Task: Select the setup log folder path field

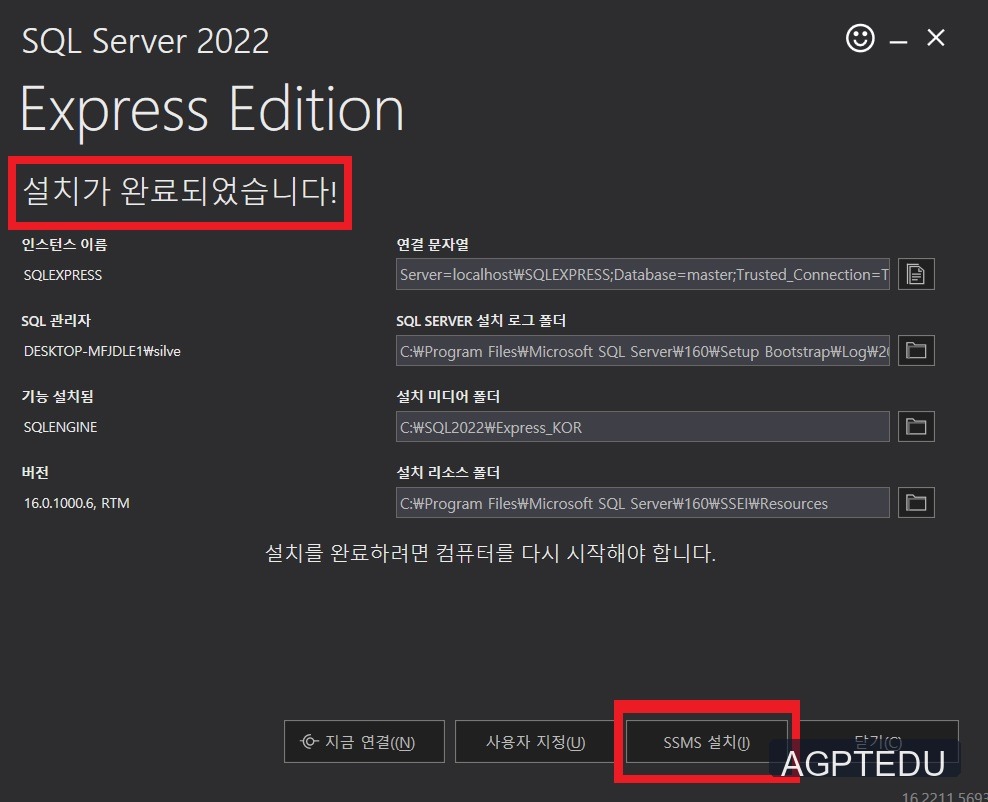Action: click(x=643, y=350)
